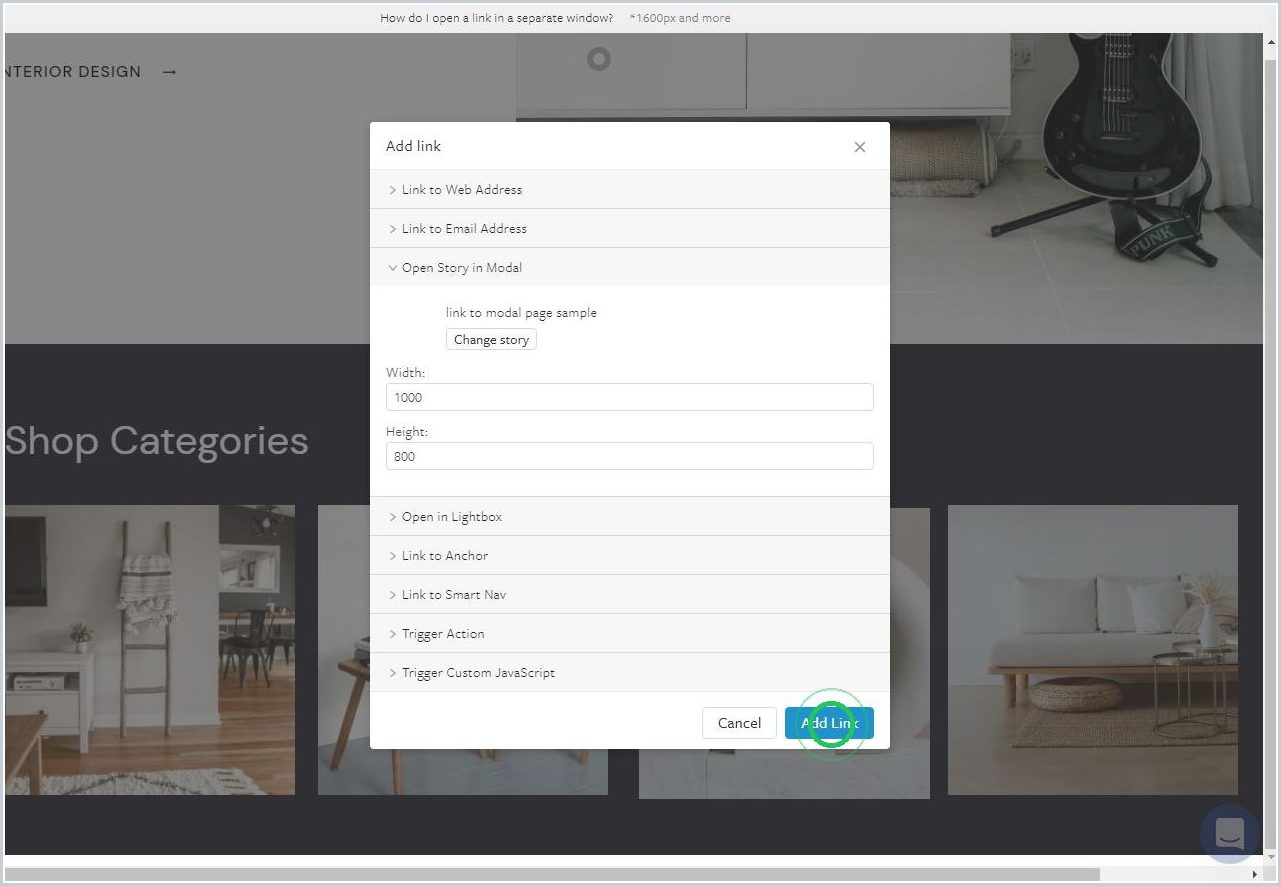Expand Link to Anchor section
Screen dimensions: 1281x886
pyautogui.click(x=629, y=555)
